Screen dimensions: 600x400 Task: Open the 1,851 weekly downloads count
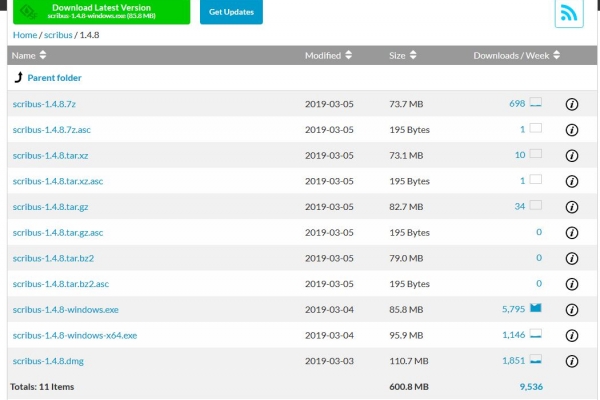(513, 360)
